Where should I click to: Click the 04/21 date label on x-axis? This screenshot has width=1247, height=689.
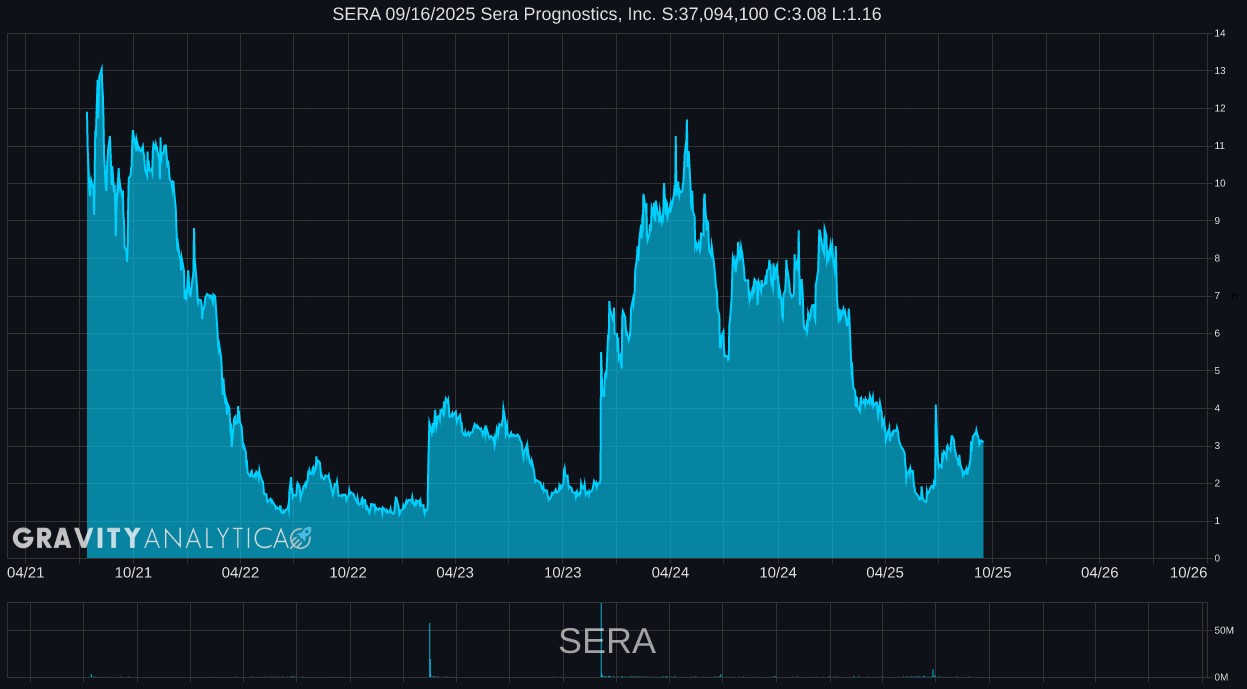25,573
